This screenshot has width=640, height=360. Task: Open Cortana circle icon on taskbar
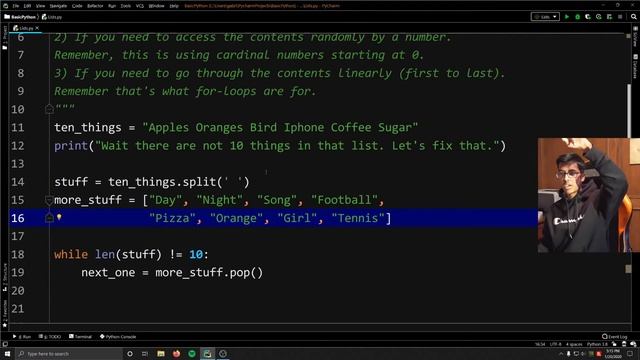(x=130, y=354)
